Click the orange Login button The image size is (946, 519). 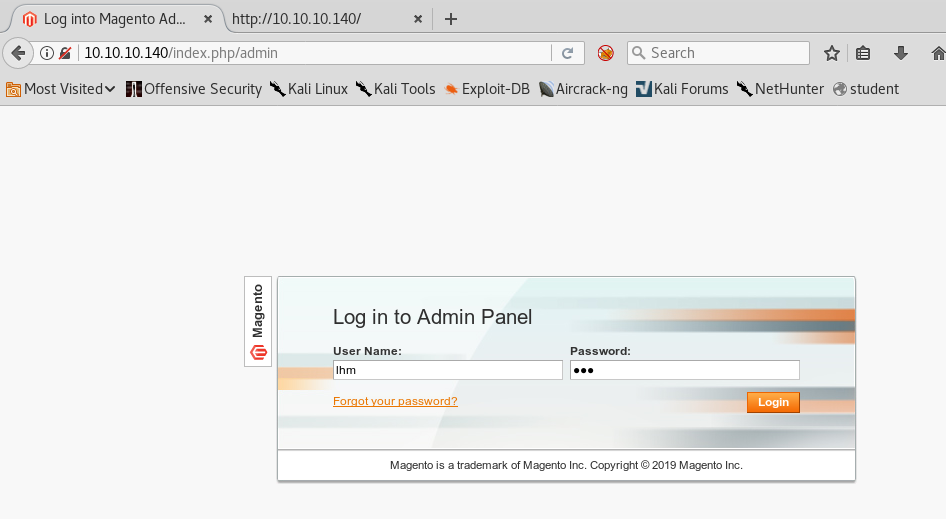(x=773, y=402)
